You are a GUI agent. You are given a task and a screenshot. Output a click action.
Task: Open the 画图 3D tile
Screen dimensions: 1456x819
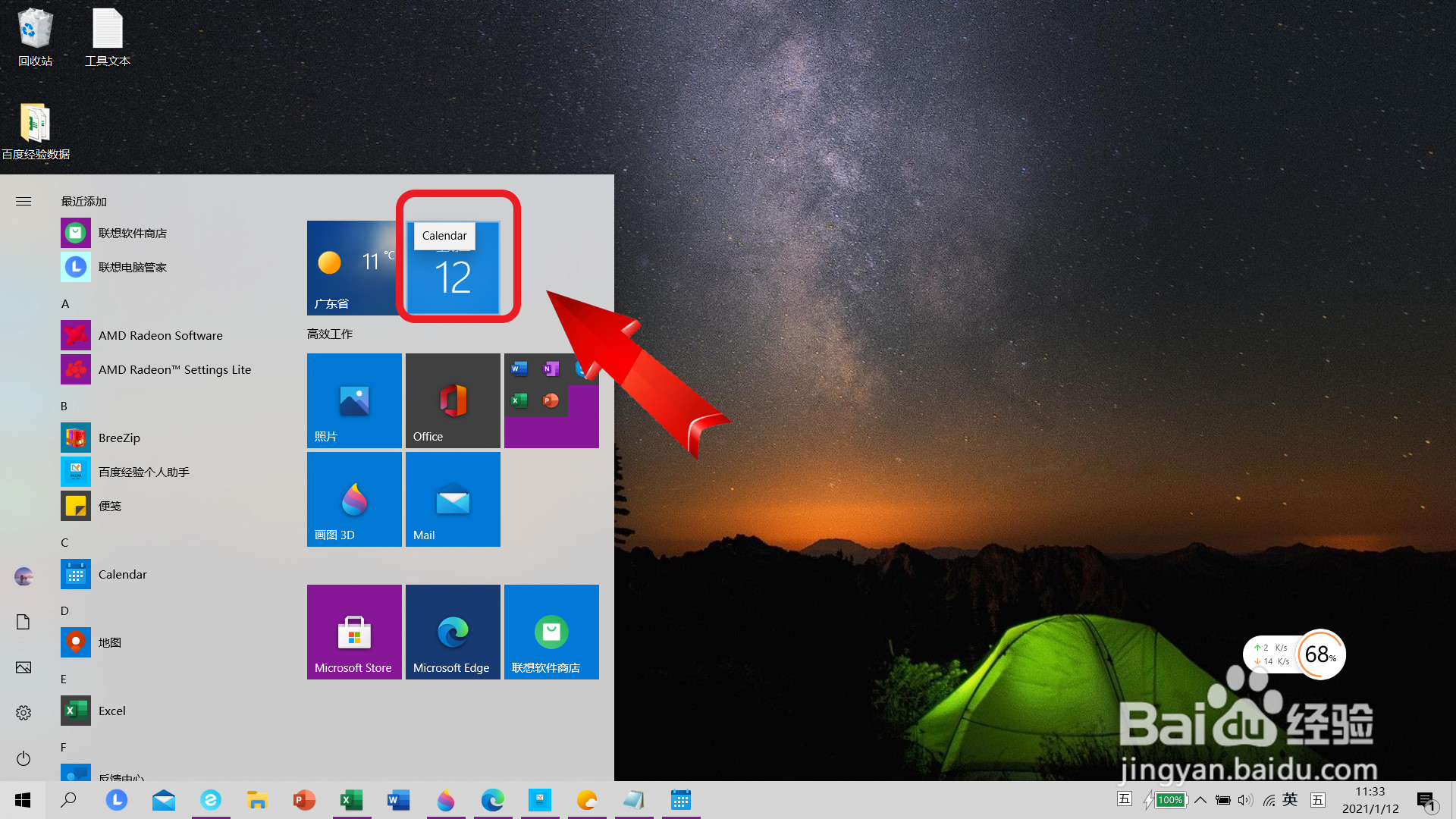click(x=354, y=499)
